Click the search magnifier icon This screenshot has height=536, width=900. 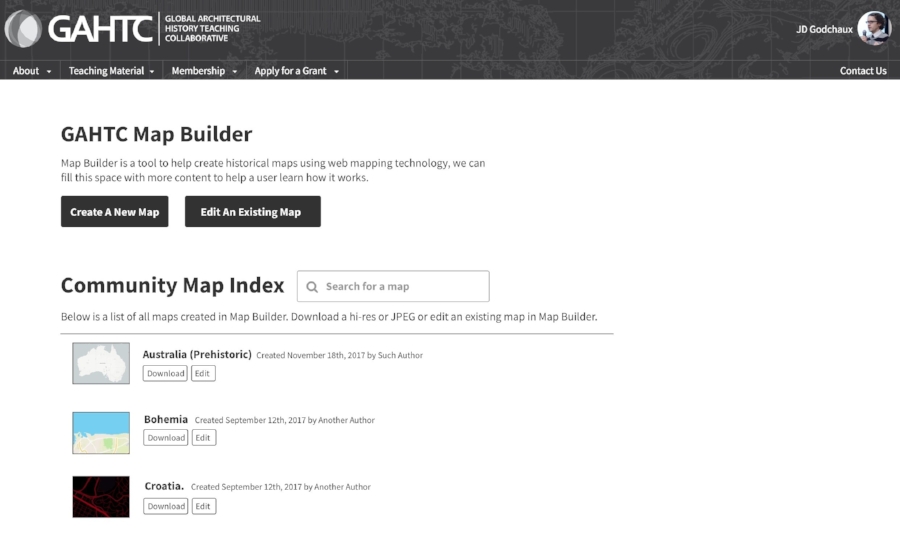point(312,287)
